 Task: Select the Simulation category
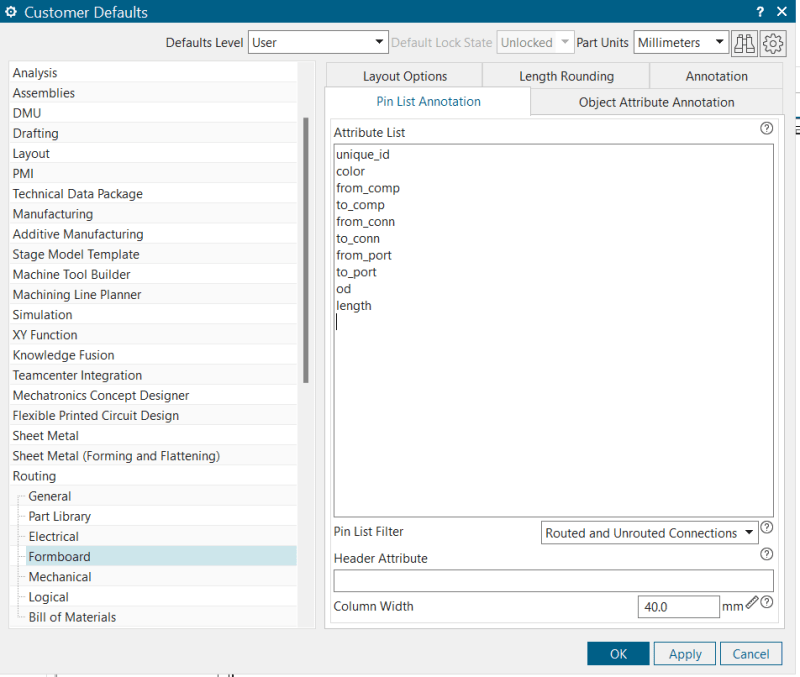coord(42,314)
